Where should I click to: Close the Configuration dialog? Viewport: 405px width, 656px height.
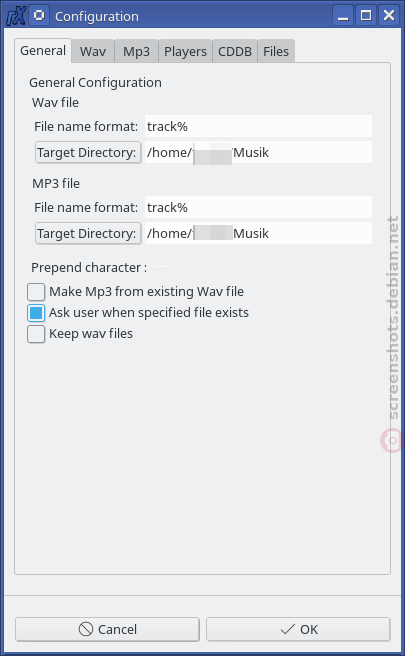point(389,16)
